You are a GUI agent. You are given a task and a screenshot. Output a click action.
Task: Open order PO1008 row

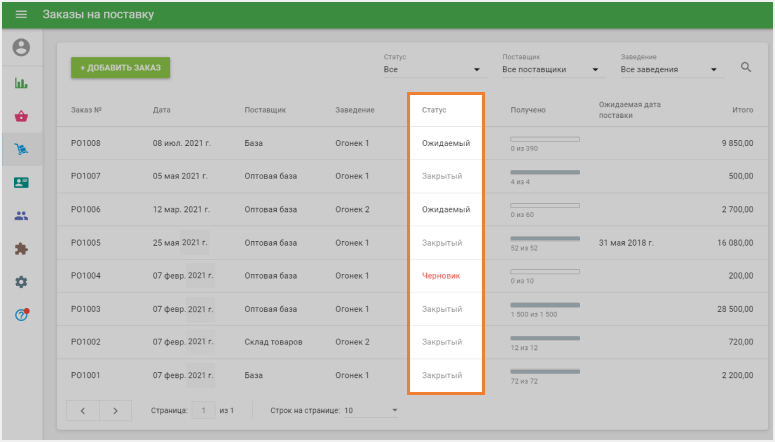pyautogui.click(x=86, y=143)
